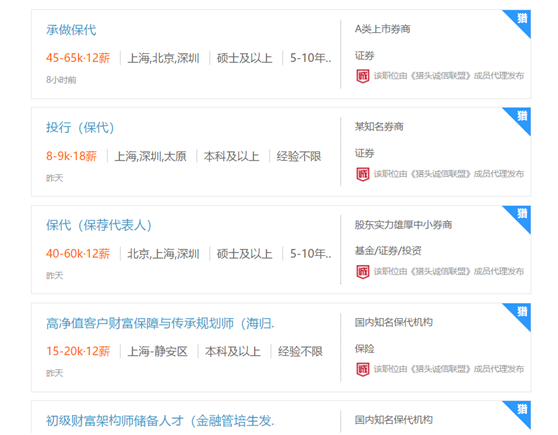Click 经验不限 in the 高净值客户 card

click(x=300, y=352)
